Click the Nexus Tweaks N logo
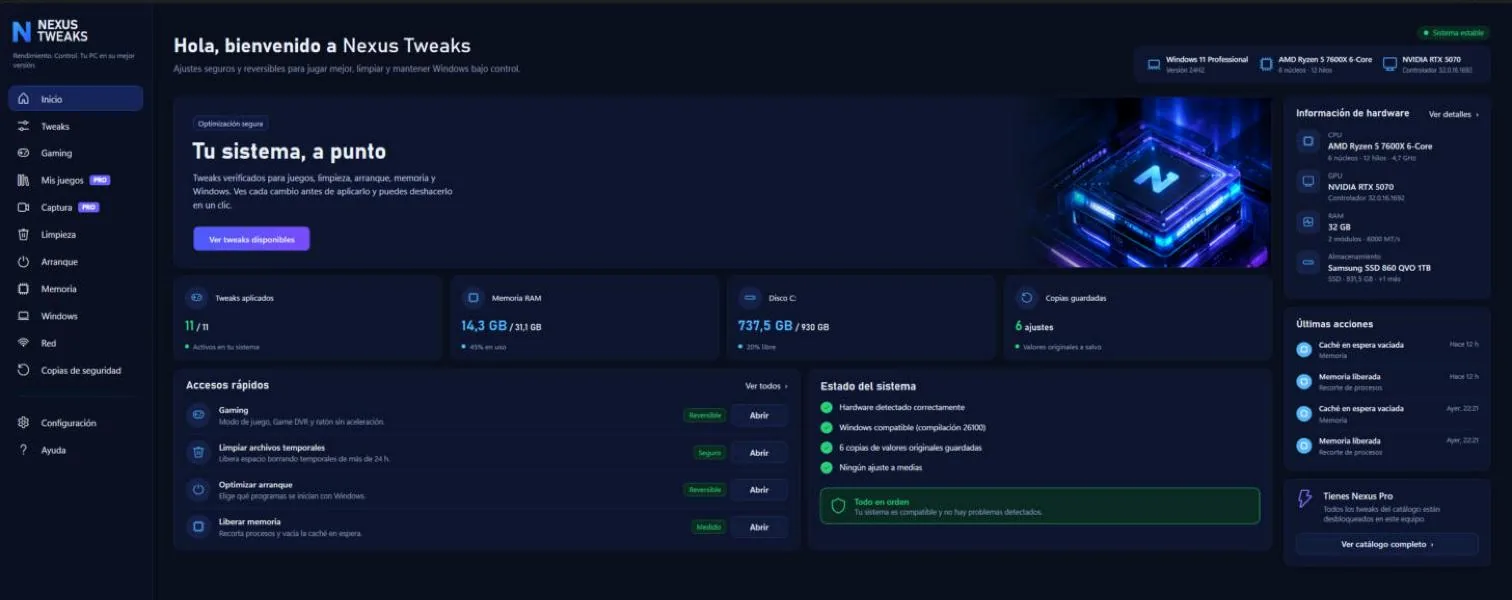This screenshot has height=600, width=1512. click(x=21, y=32)
